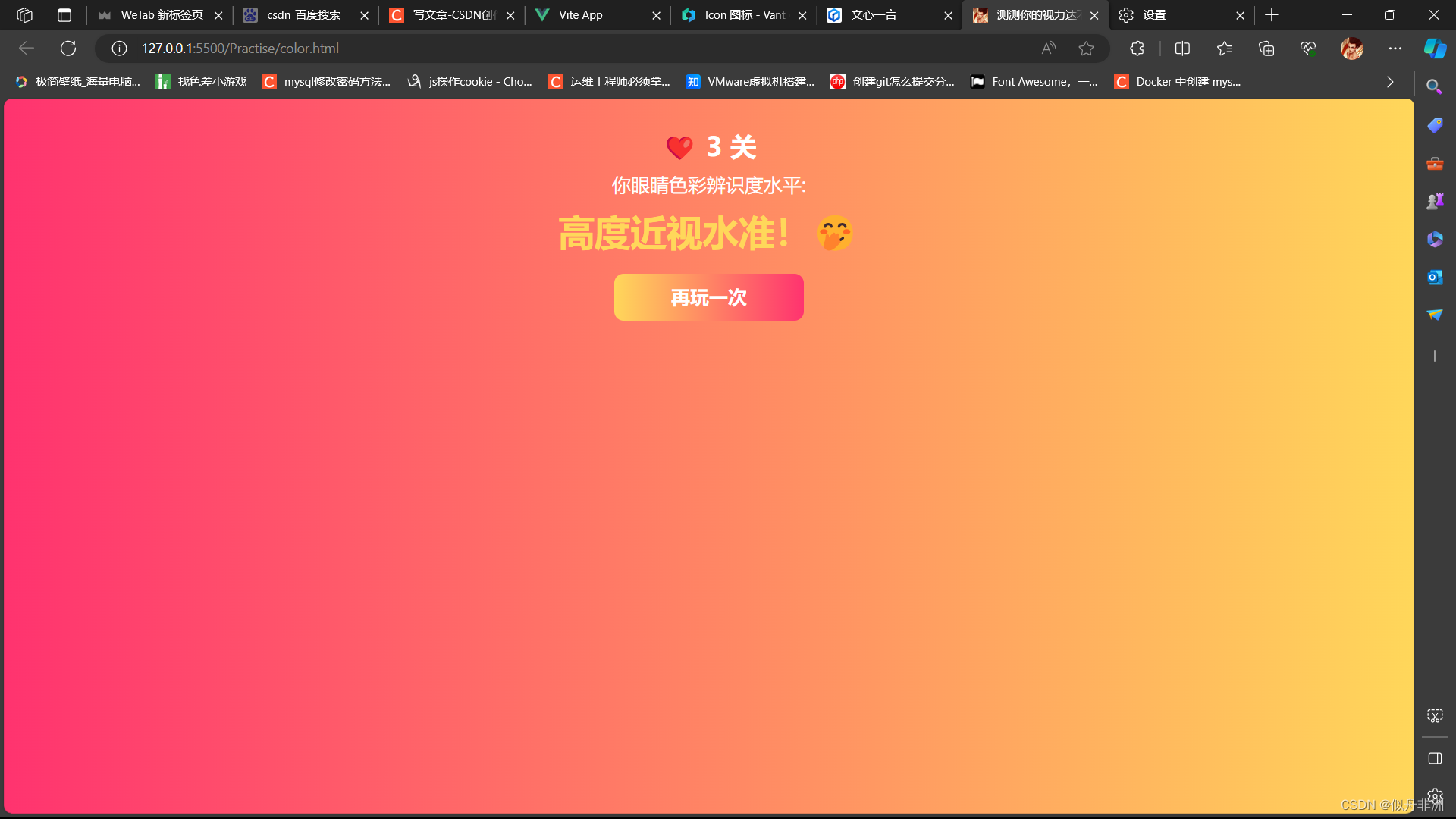Add a sidebar app with plus
Image resolution: width=1456 pixels, height=819 pixels.
pyautogui.click(x=1434, y=356)
